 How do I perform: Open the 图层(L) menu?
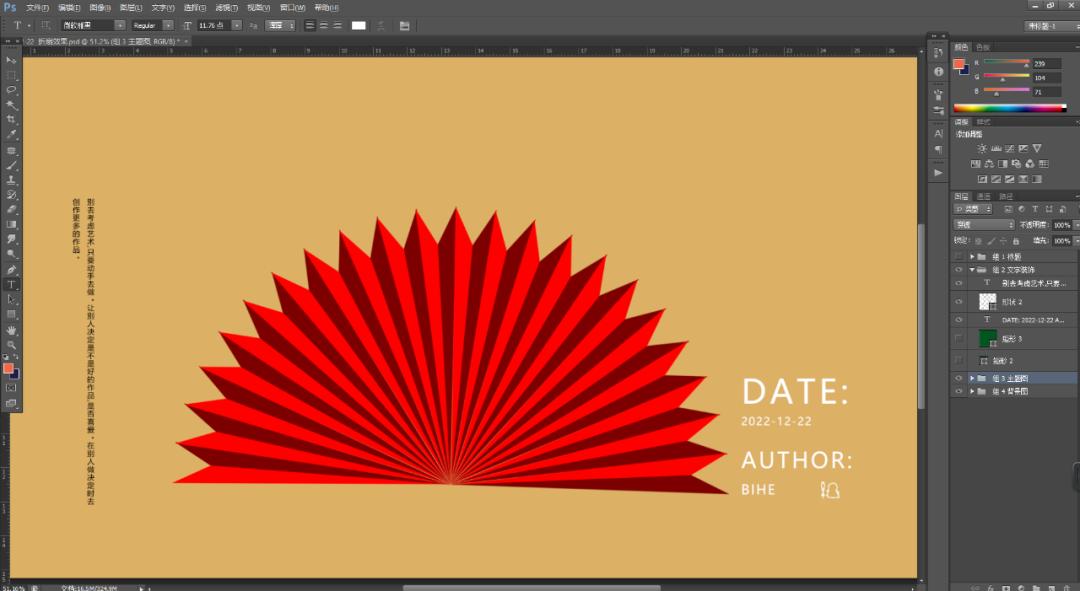130,7
